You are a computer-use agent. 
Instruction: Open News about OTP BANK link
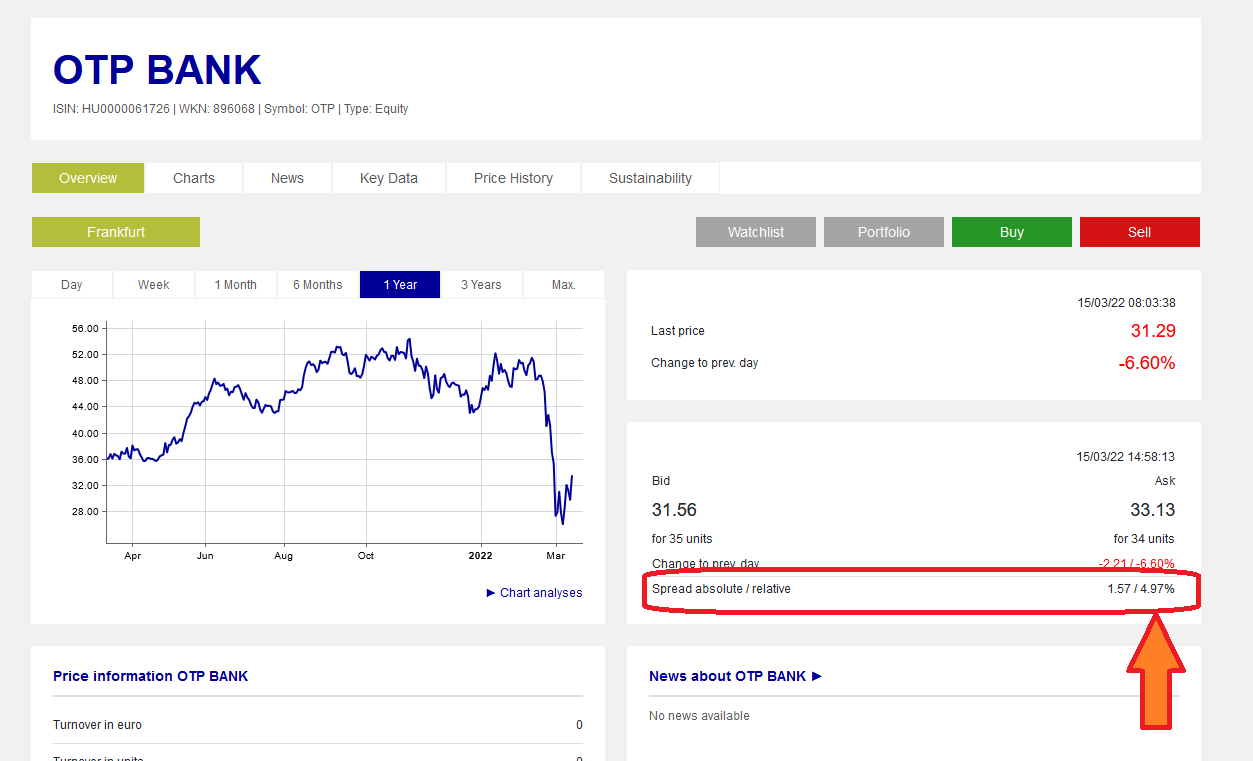[x=735, y=676]
